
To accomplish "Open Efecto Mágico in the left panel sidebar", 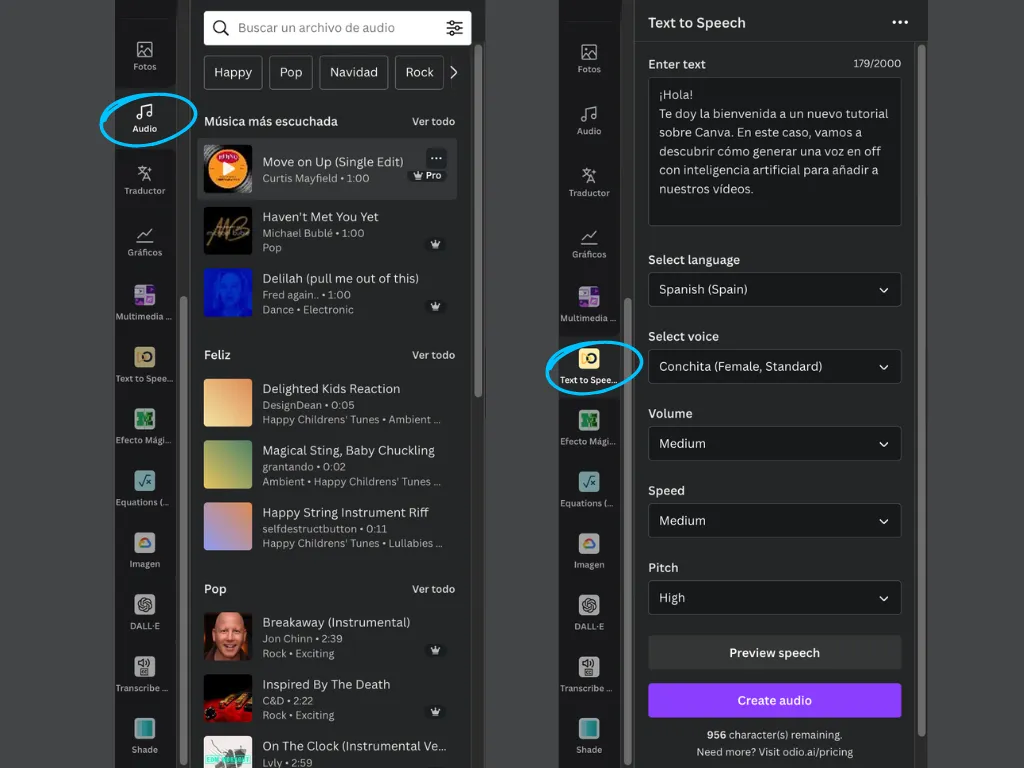I will 144,426.
